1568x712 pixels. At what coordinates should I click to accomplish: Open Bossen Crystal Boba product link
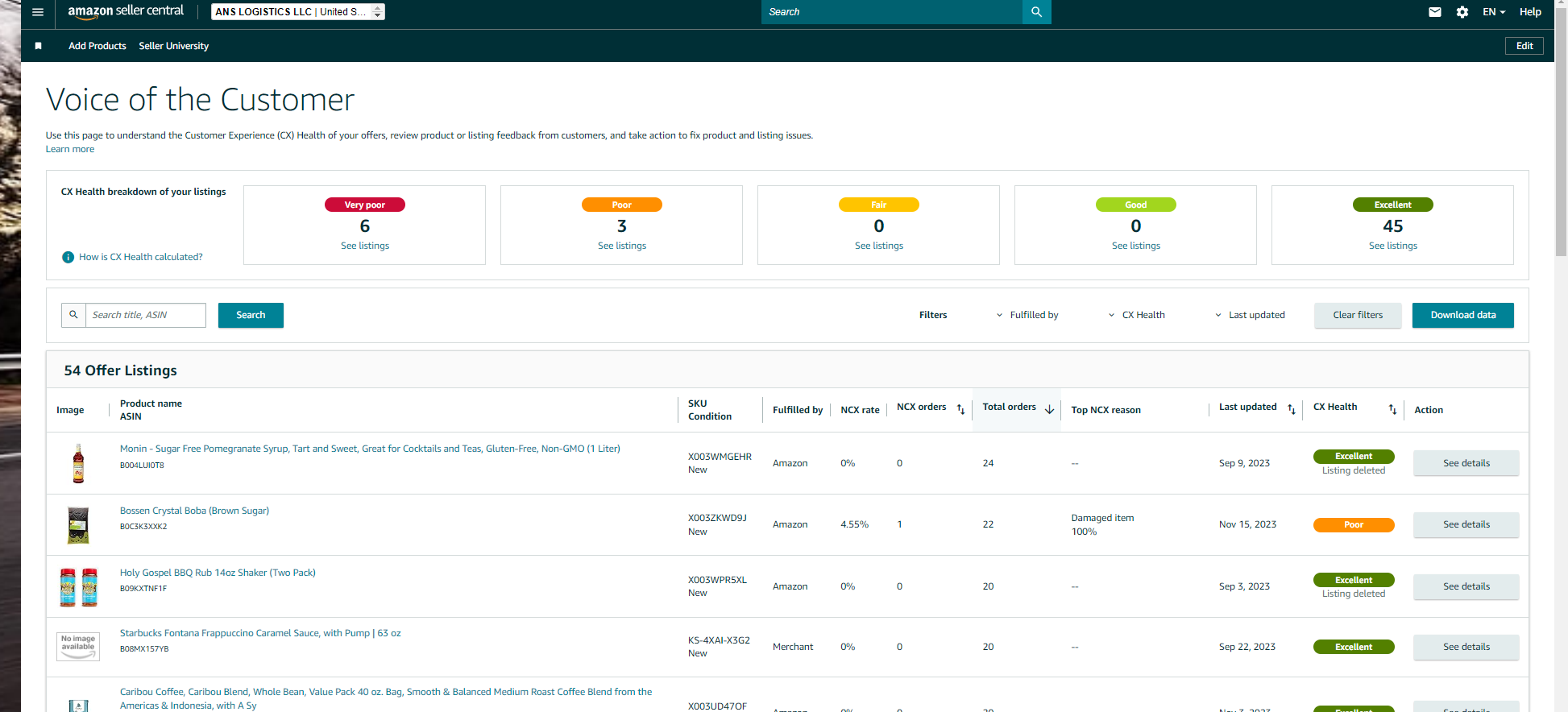[194, 511]
